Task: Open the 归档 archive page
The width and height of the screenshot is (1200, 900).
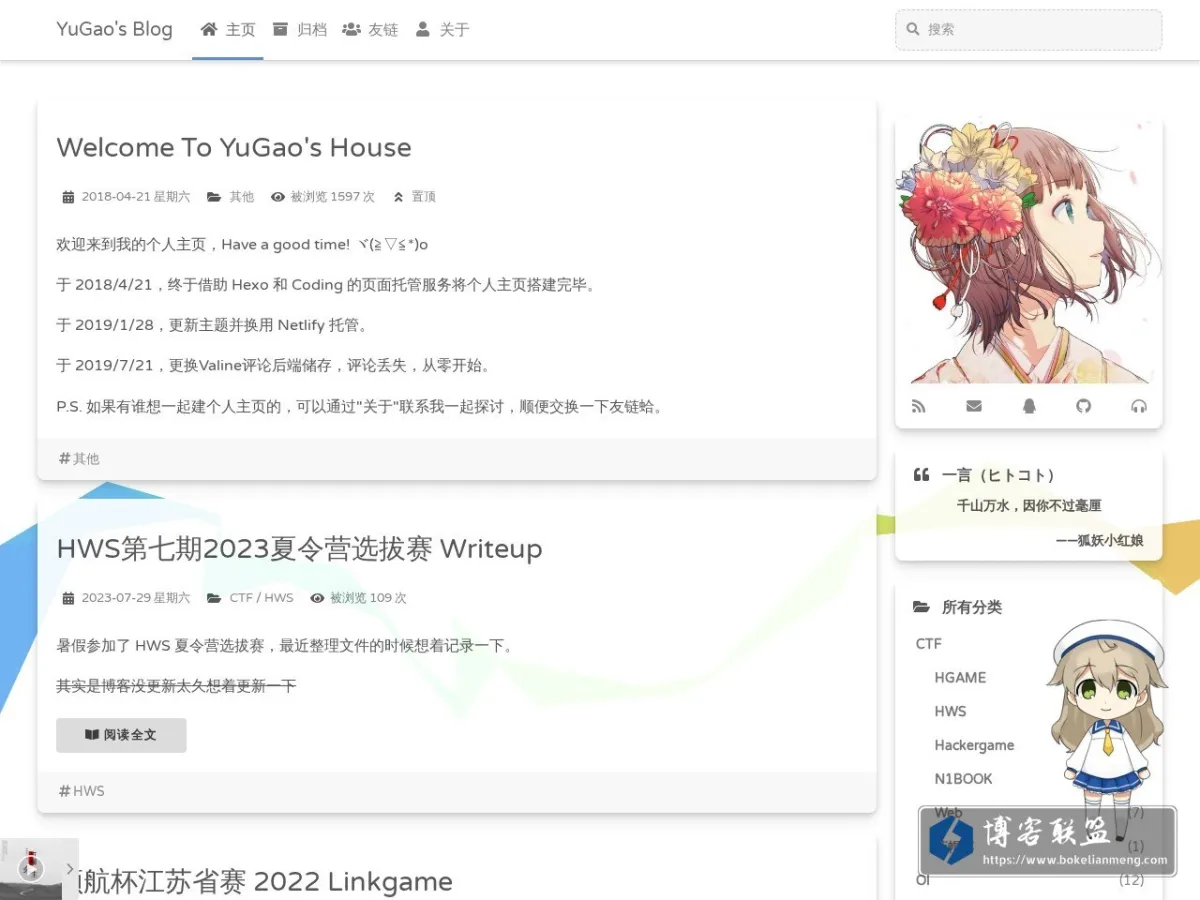Action: click(x=300, y=30)
